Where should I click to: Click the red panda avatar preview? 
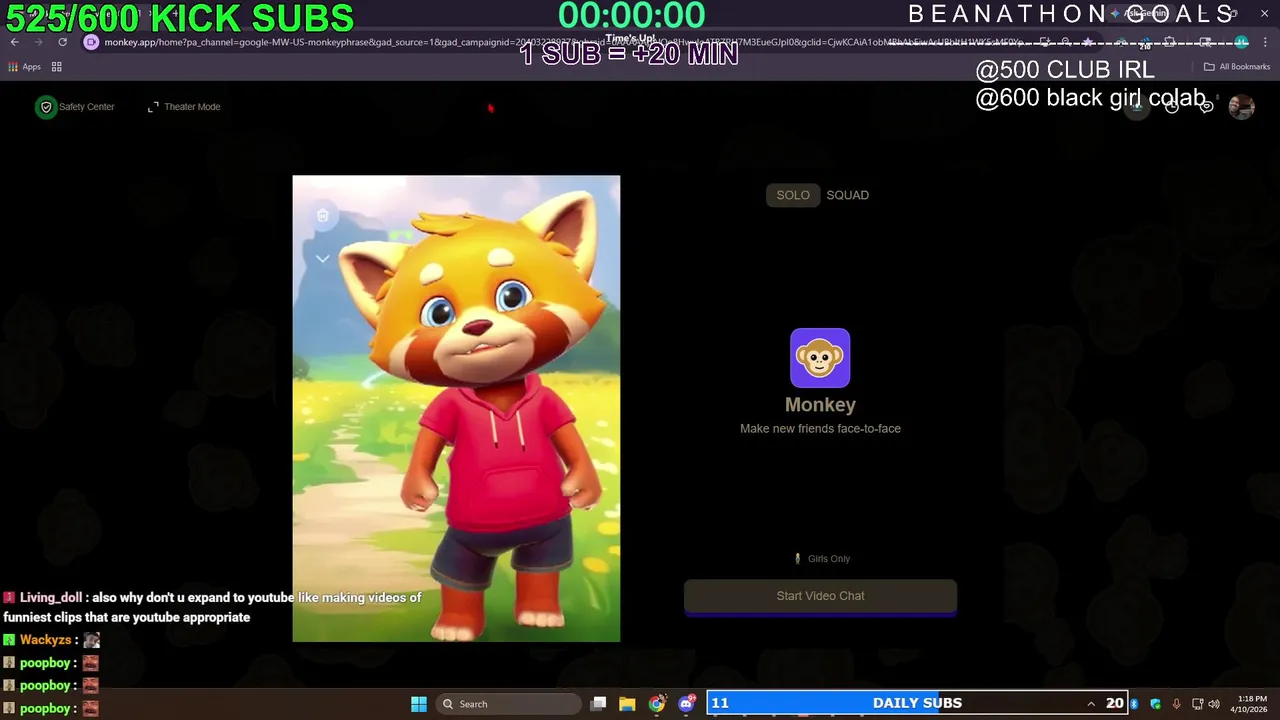pos(456,408)
